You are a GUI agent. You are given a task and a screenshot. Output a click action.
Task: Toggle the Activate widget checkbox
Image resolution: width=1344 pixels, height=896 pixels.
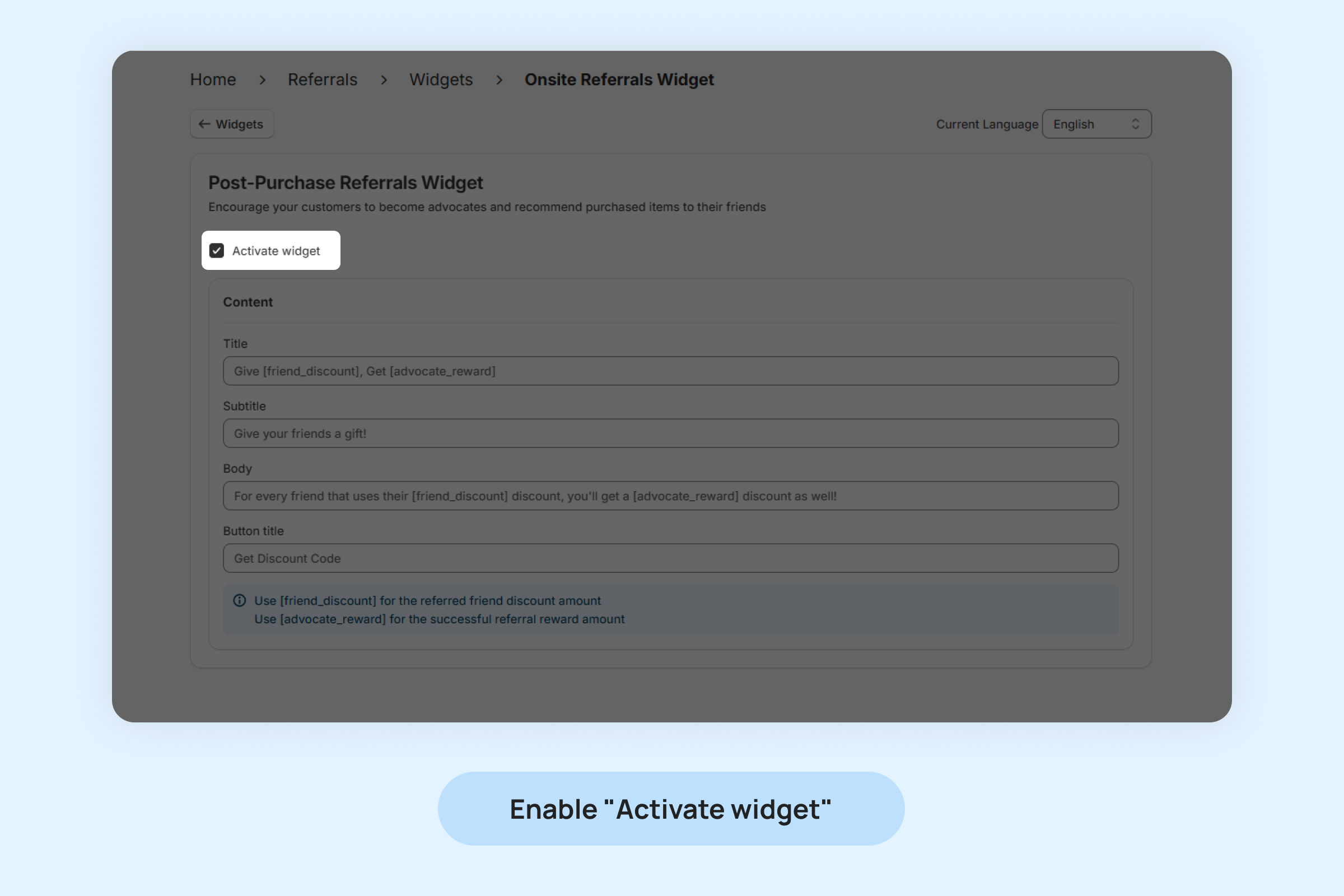[217, 251]
